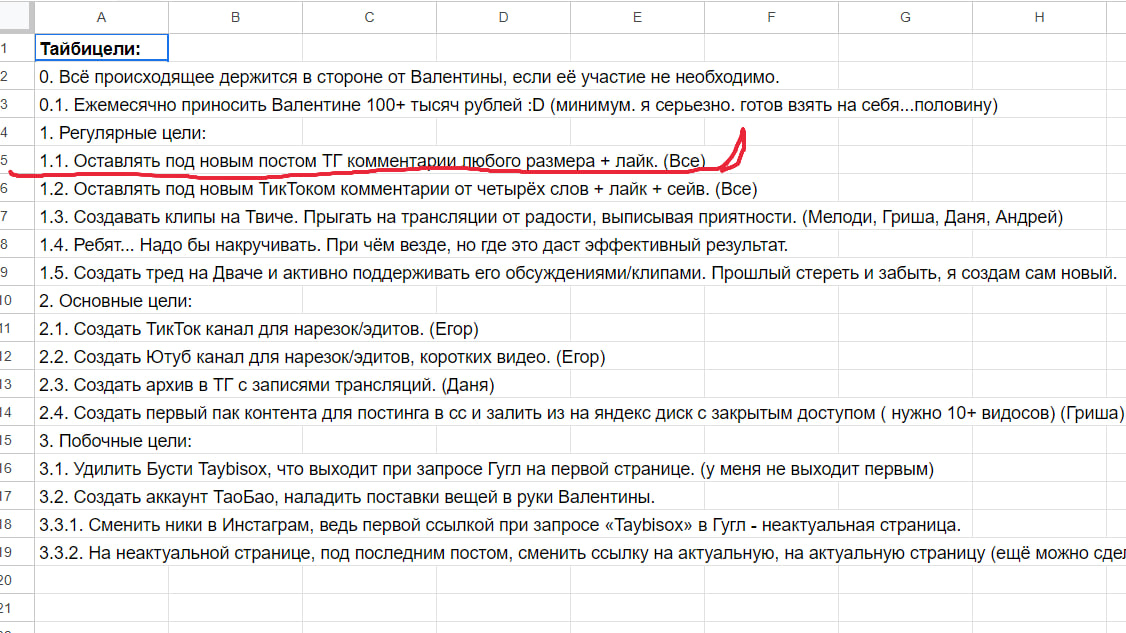Click the select-all corner box
The height and width of the screenshot is (633, 1126).
pos(16,16)
